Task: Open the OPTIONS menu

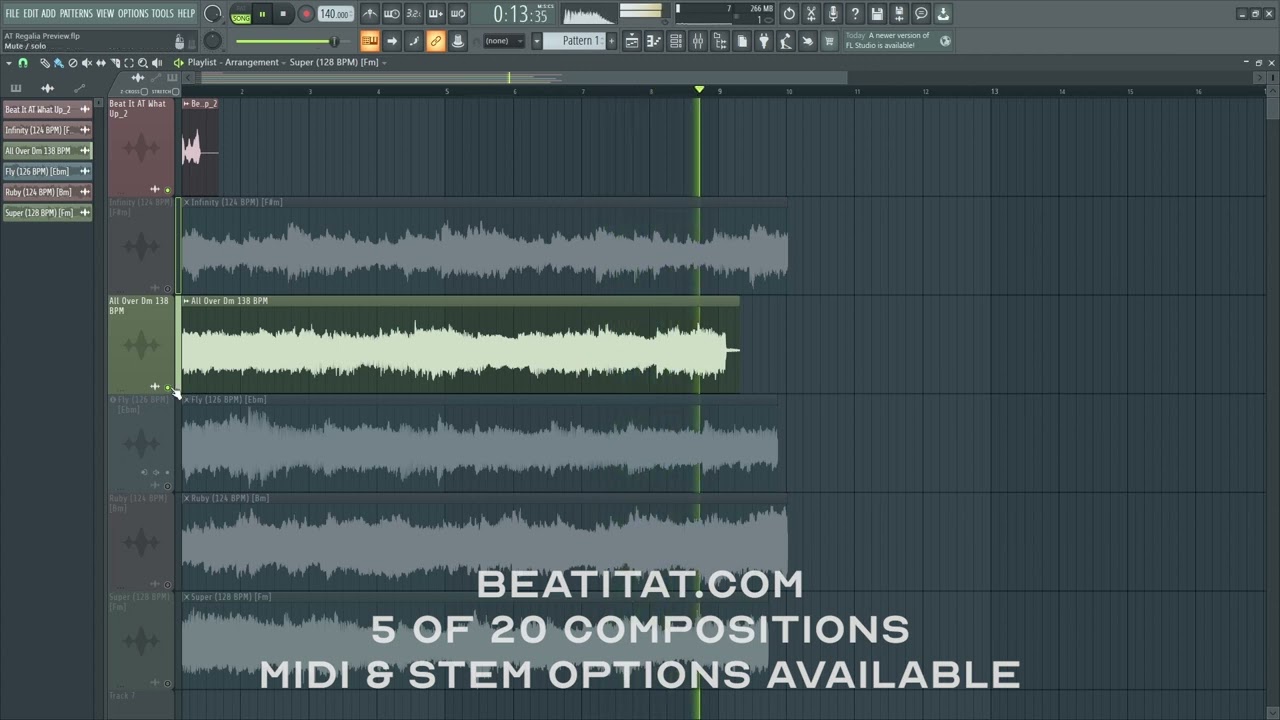Action: 133,13
